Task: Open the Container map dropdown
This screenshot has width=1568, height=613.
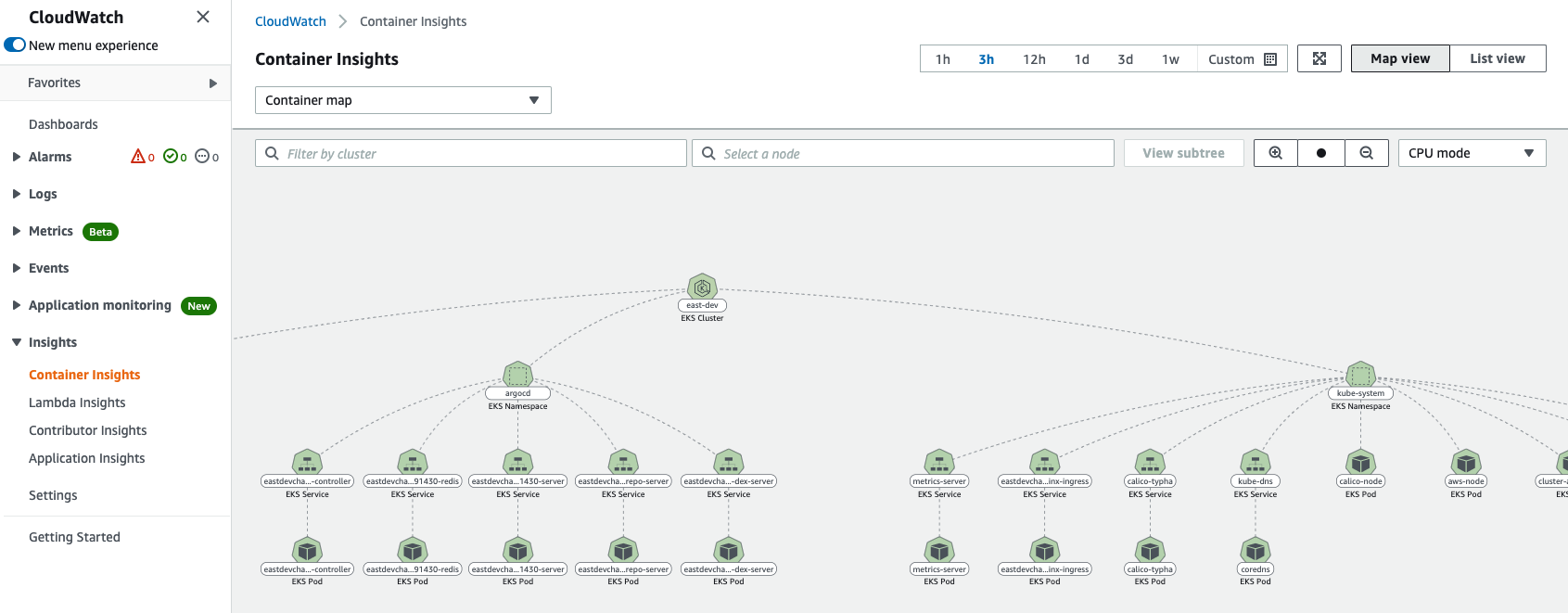Action: click(x=403, y=100)
